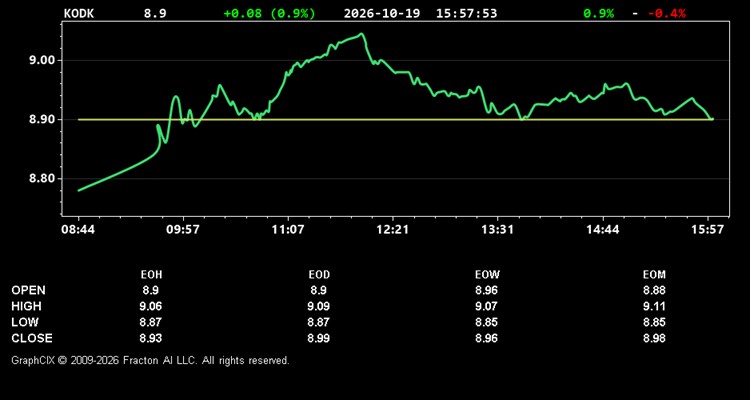The width and height of the screenshot is (750, 400).
Task: Click the EOH open value 8.9
Action: [x=151, y=290]
